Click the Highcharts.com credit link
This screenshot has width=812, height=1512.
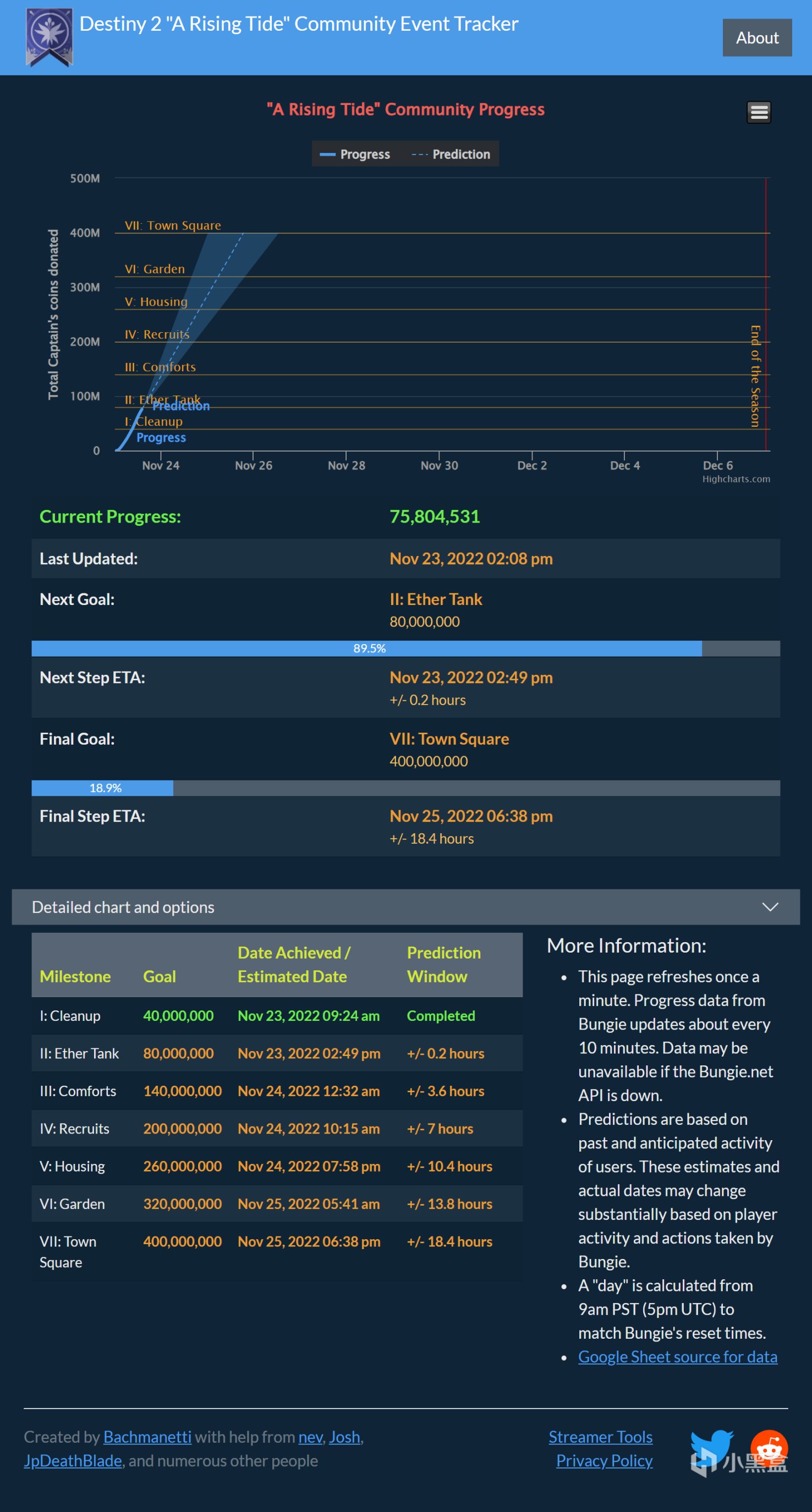coord(736,479)
